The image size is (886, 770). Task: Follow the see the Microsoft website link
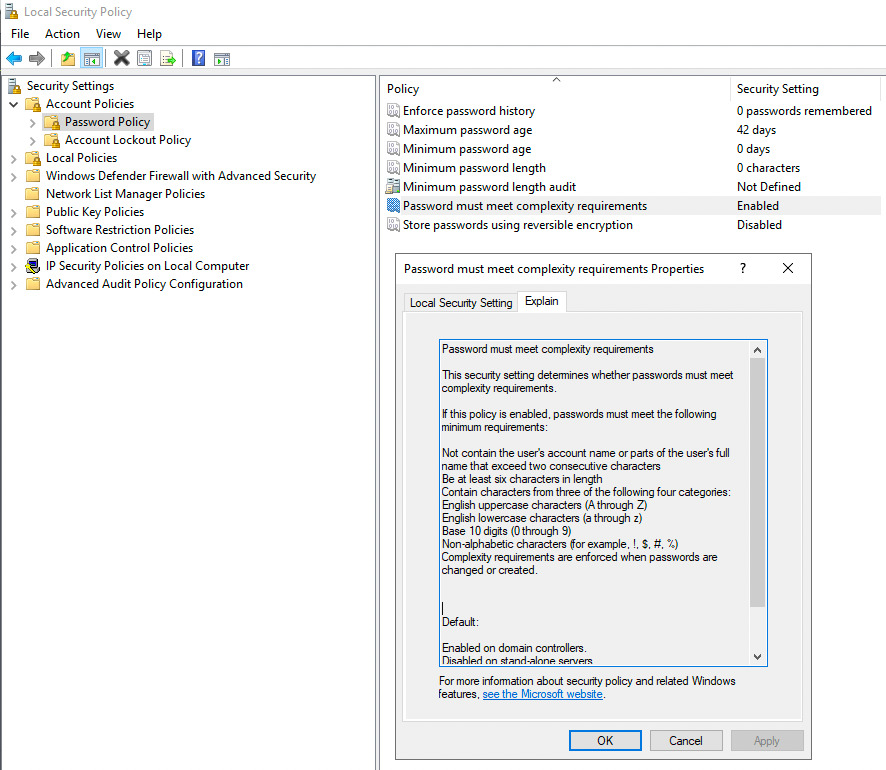542,694
